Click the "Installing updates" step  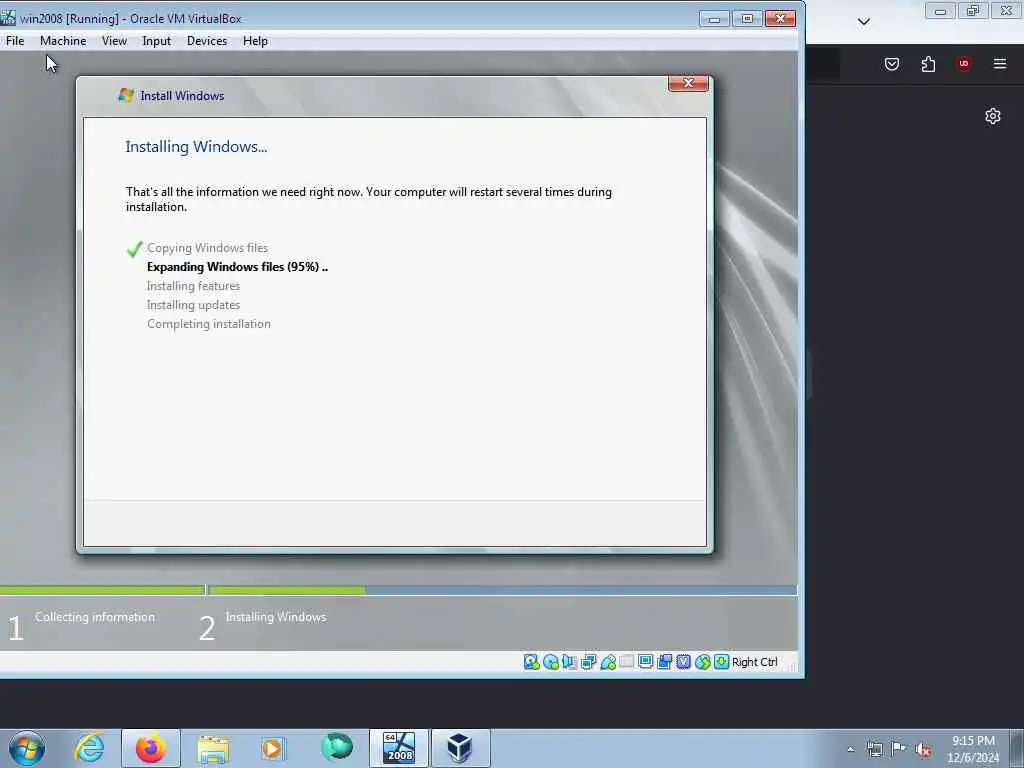coord(193,305)
